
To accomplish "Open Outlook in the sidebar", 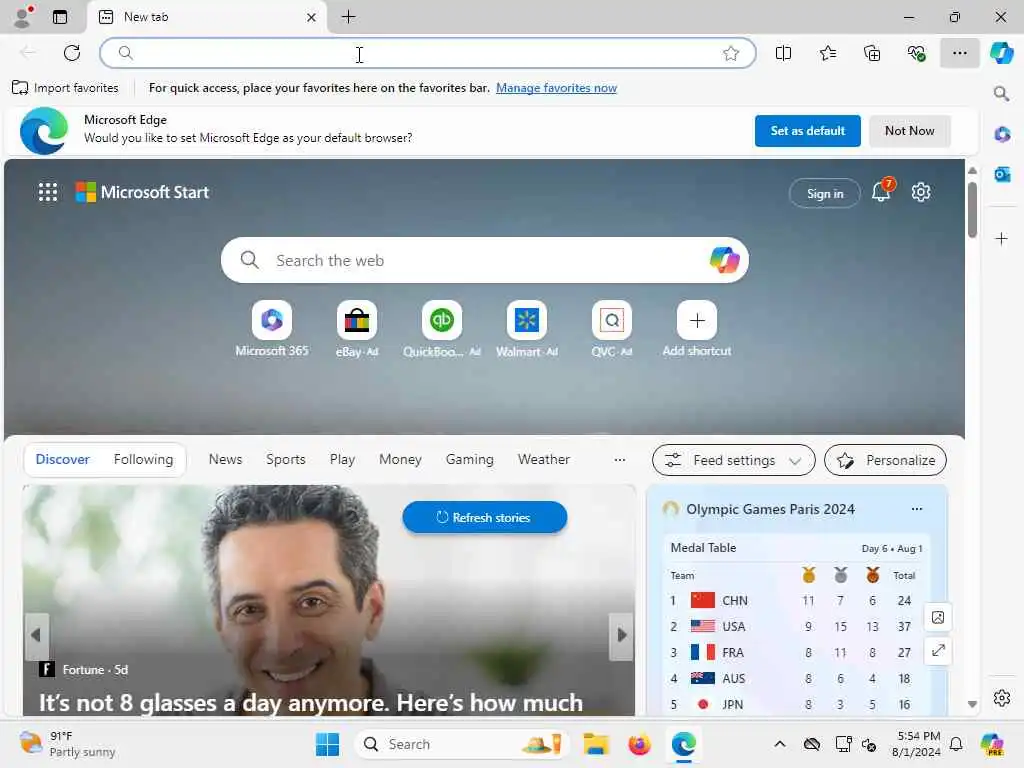I will pos(1002,174).
